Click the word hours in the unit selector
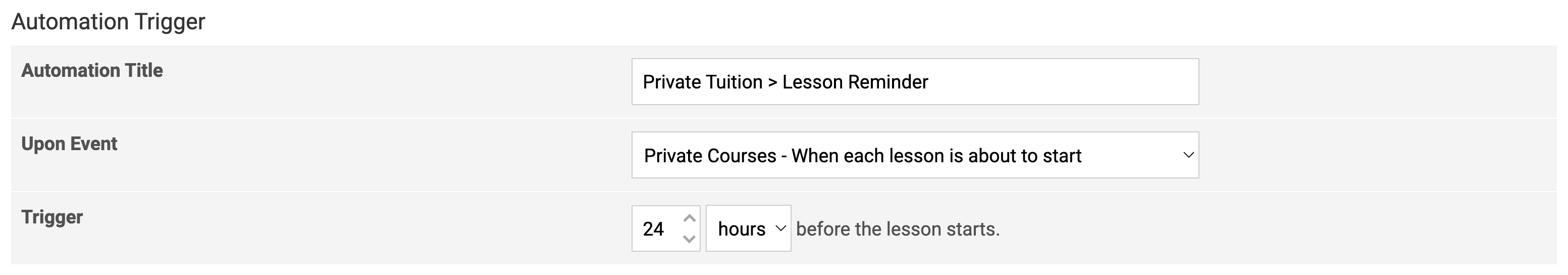The height and width of the screenshot is (275, 1568). click(742, 230)
